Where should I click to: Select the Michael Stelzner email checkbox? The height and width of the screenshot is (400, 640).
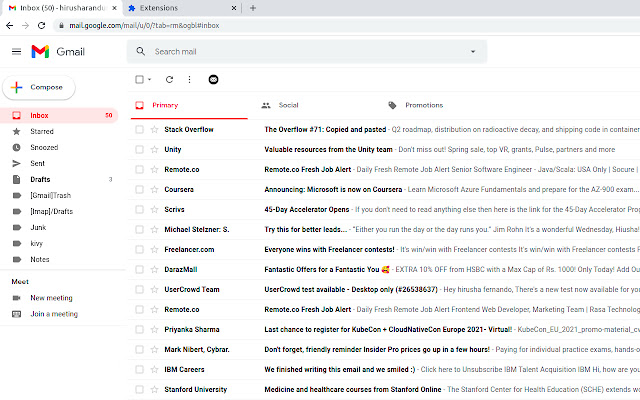pos(139,229)
